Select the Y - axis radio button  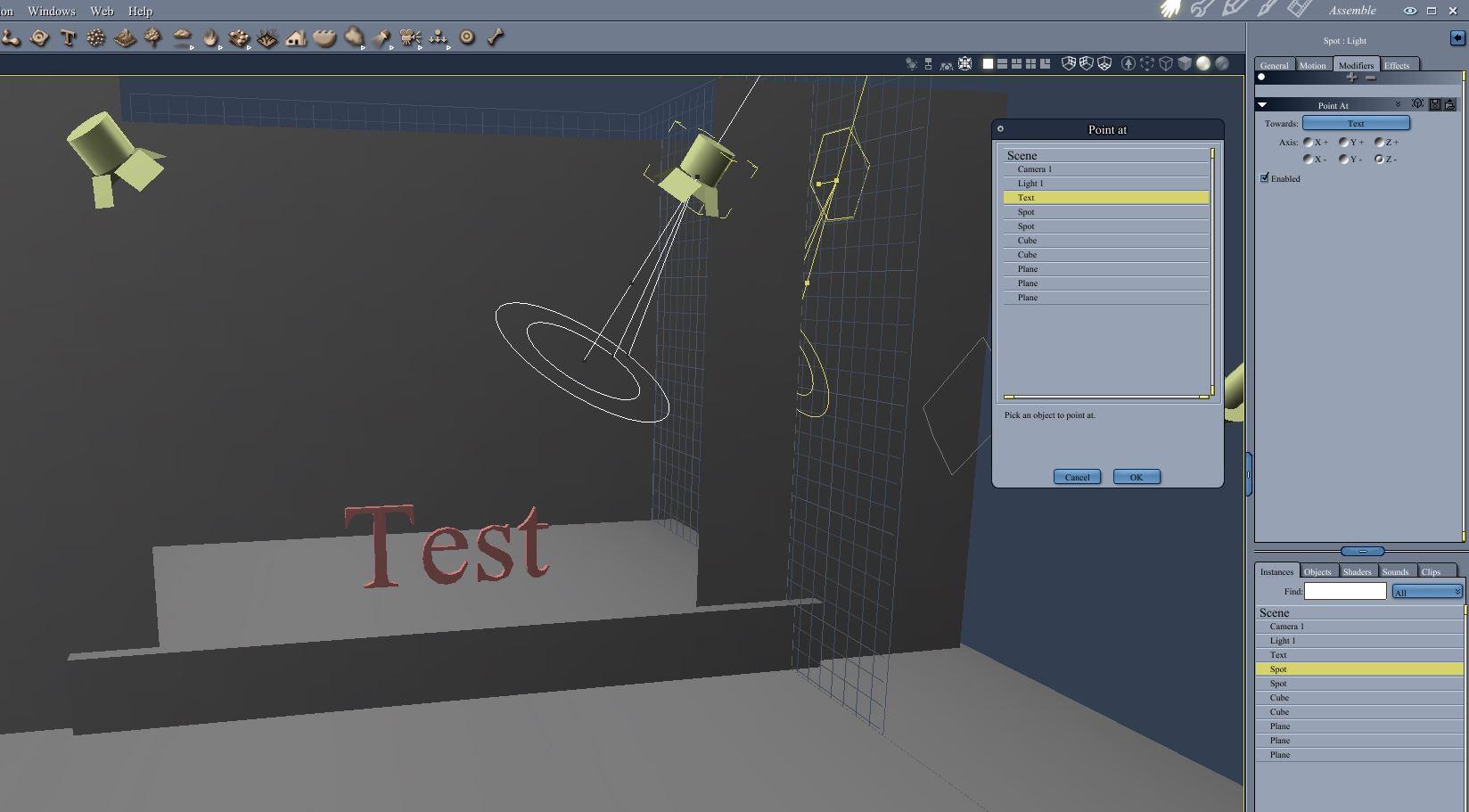pos(1343,160)
